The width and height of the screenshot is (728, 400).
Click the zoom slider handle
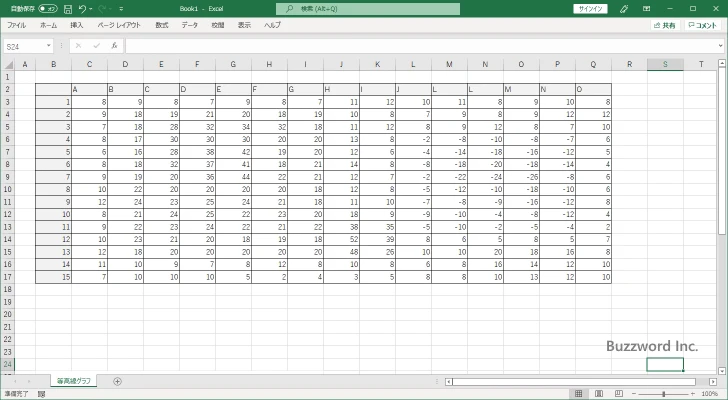pyautogui.click(x=663, y=394)
